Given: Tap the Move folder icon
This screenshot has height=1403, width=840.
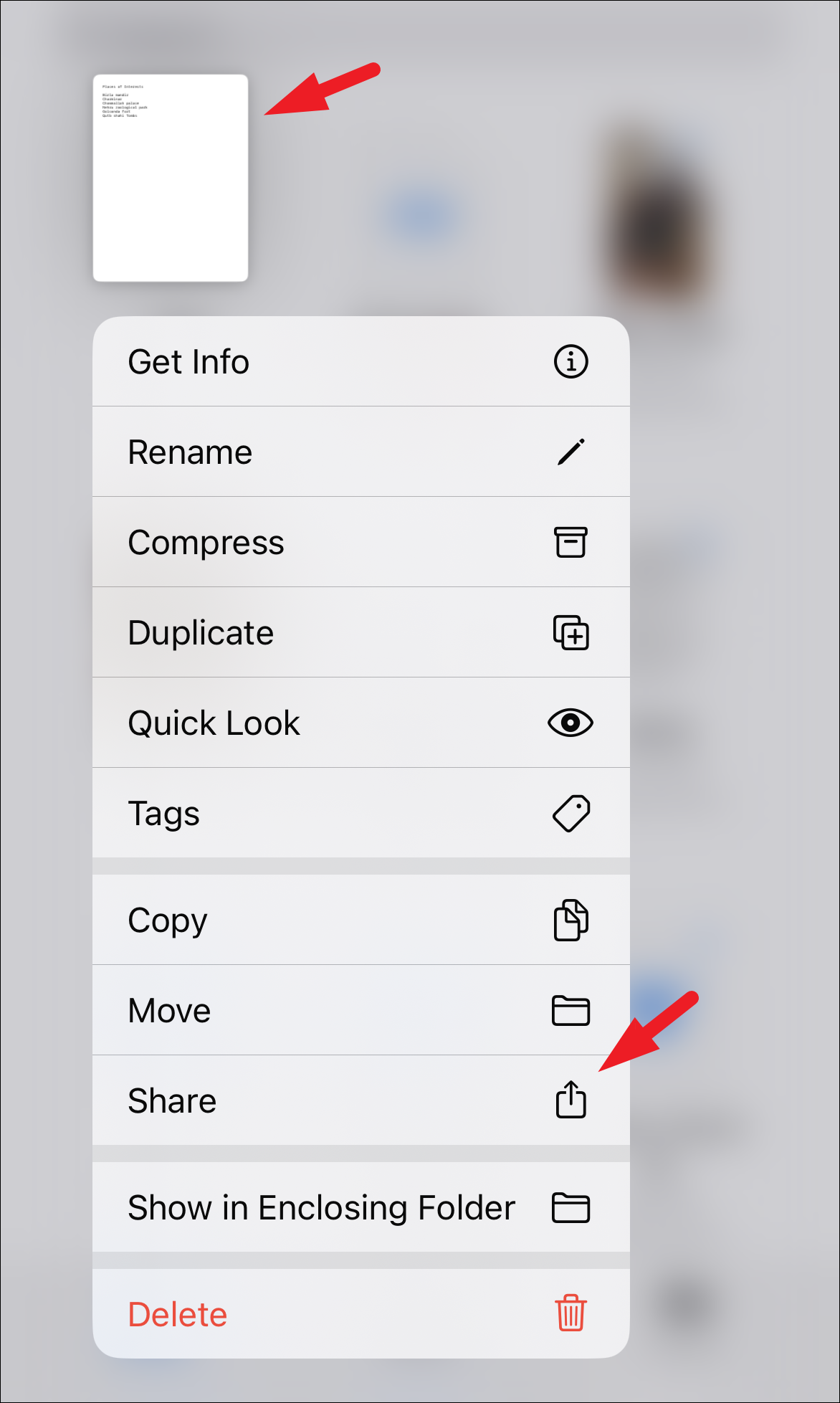Looking at the screenshot, I should pyautogui.click(x=571, y=1010).
